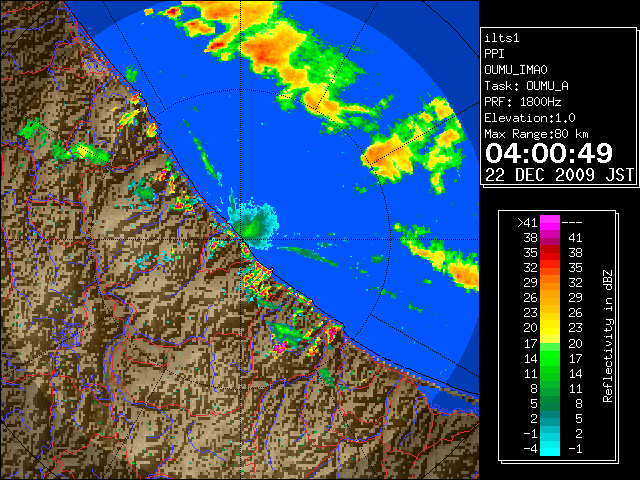The image size is (640, 480).
Task: Click the "OUMU_IMAO" site name text
Action: 516,70
